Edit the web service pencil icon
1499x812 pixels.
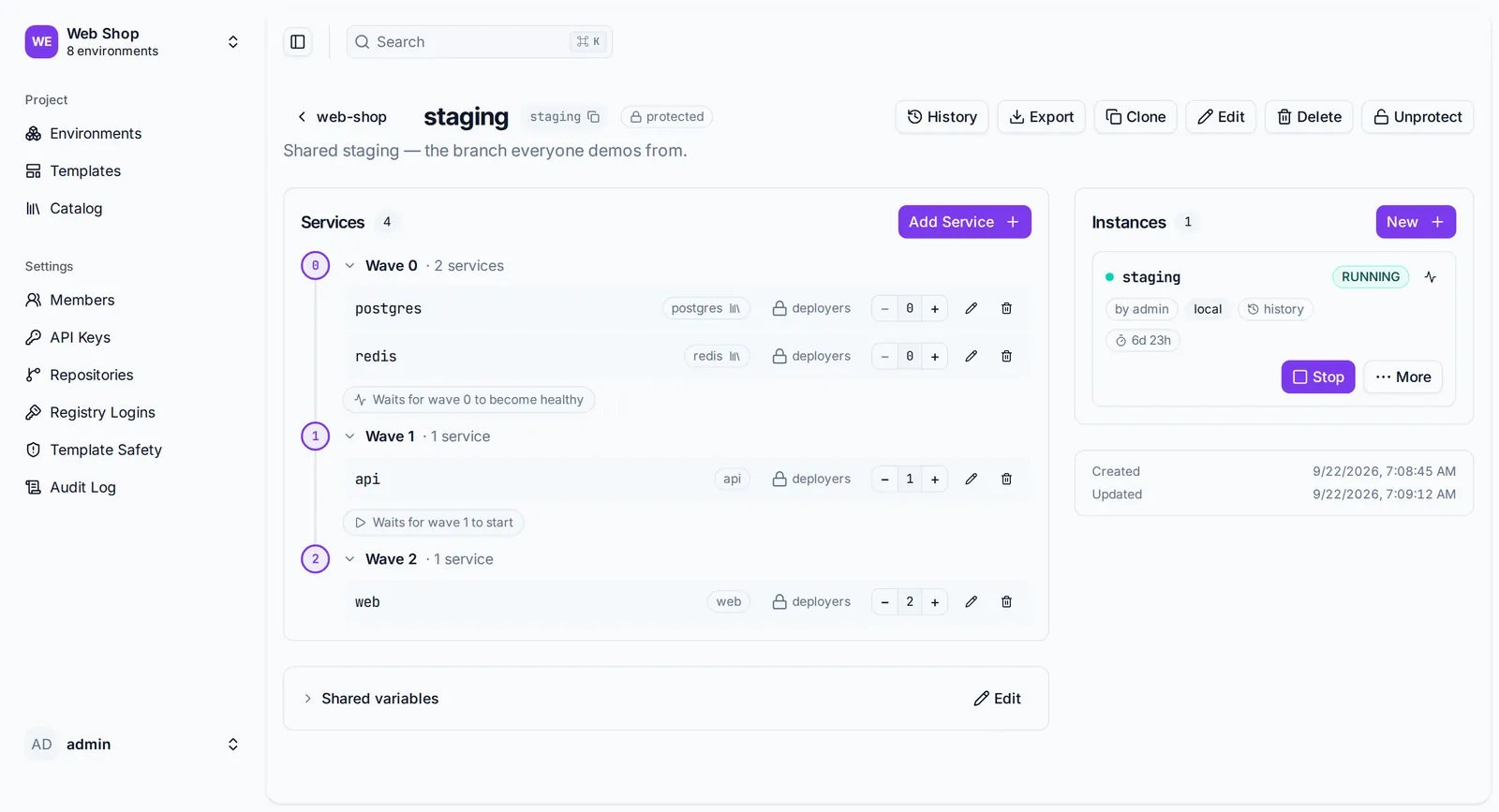[x=972, y=601]
